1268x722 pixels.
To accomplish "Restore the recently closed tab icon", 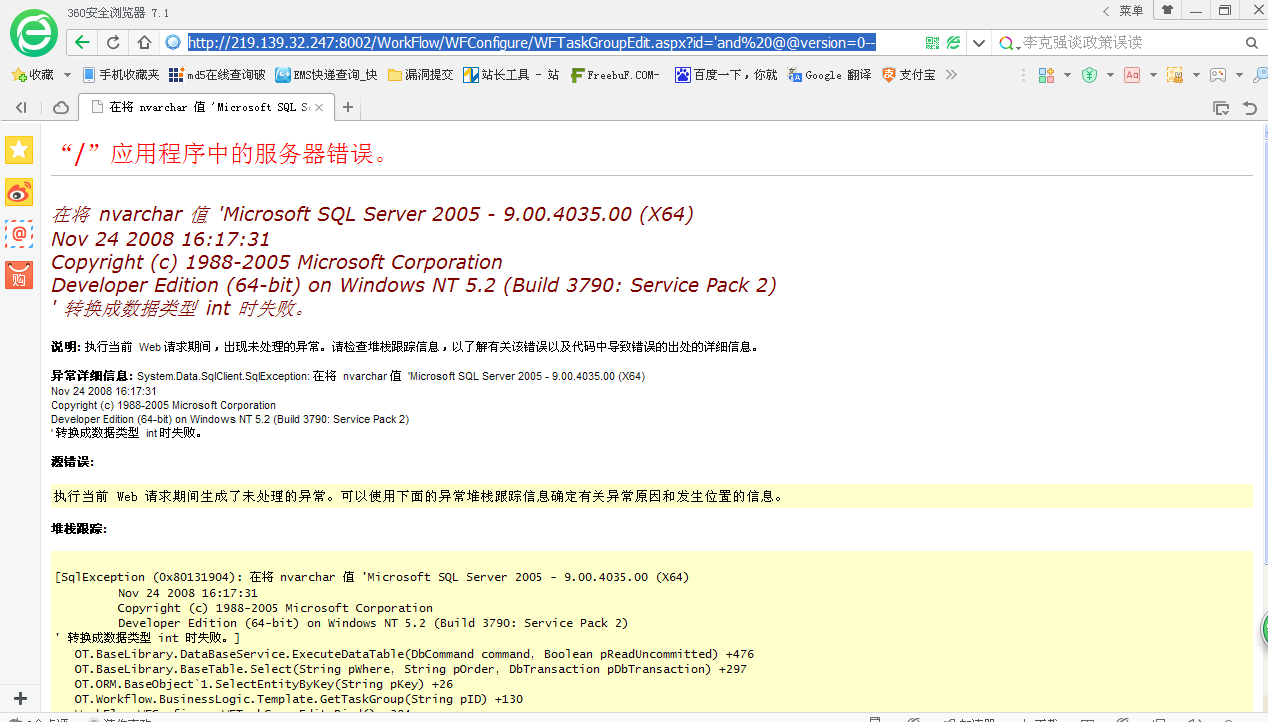I will point(1250,107).
